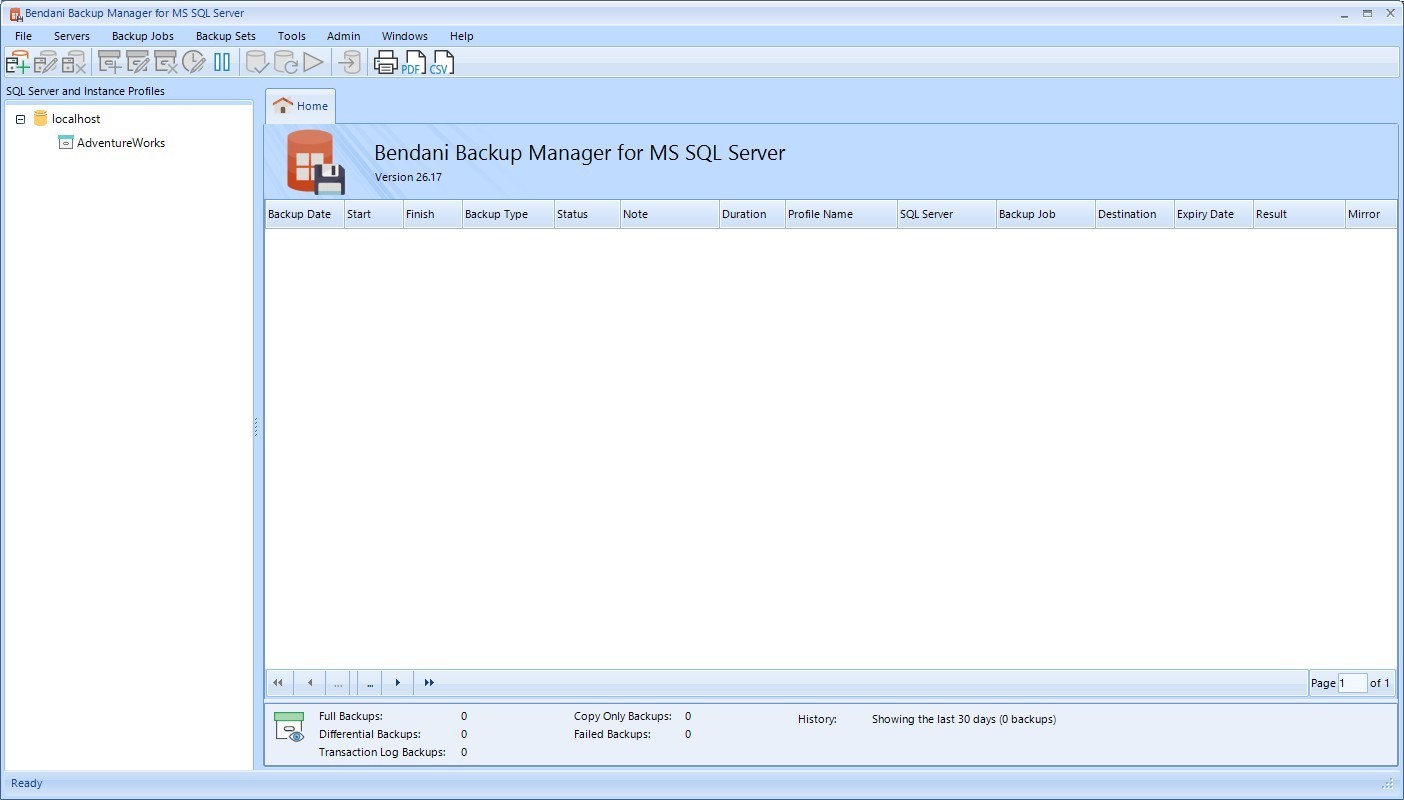Click the database refresh/restore icon
Screen dimensions: 1404x800
pos(286,62)
